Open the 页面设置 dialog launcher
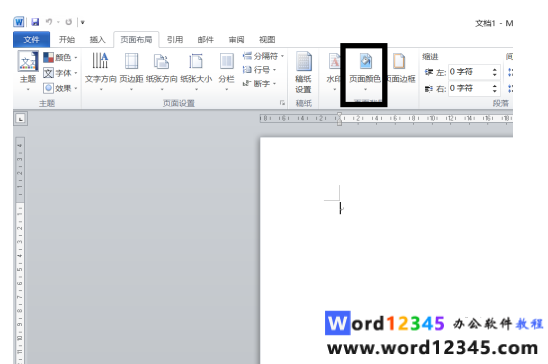 [282, 103]
